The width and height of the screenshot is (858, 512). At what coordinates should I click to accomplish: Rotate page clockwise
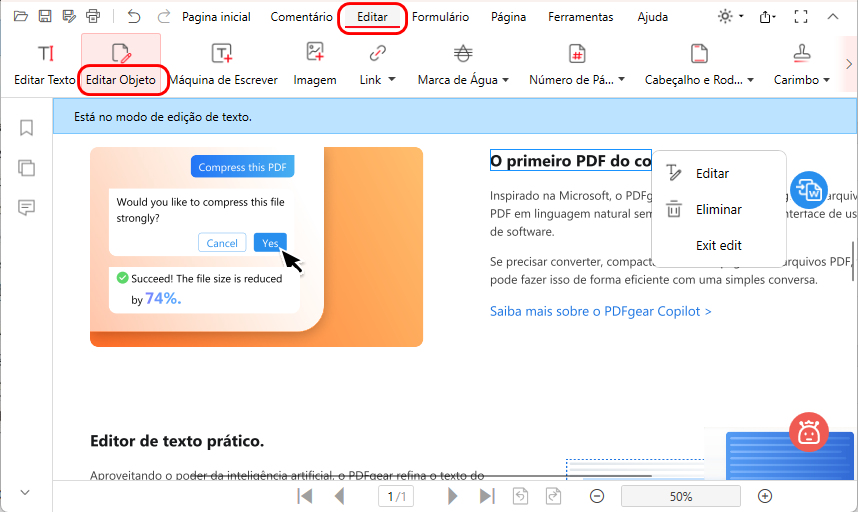pos(554,496)
